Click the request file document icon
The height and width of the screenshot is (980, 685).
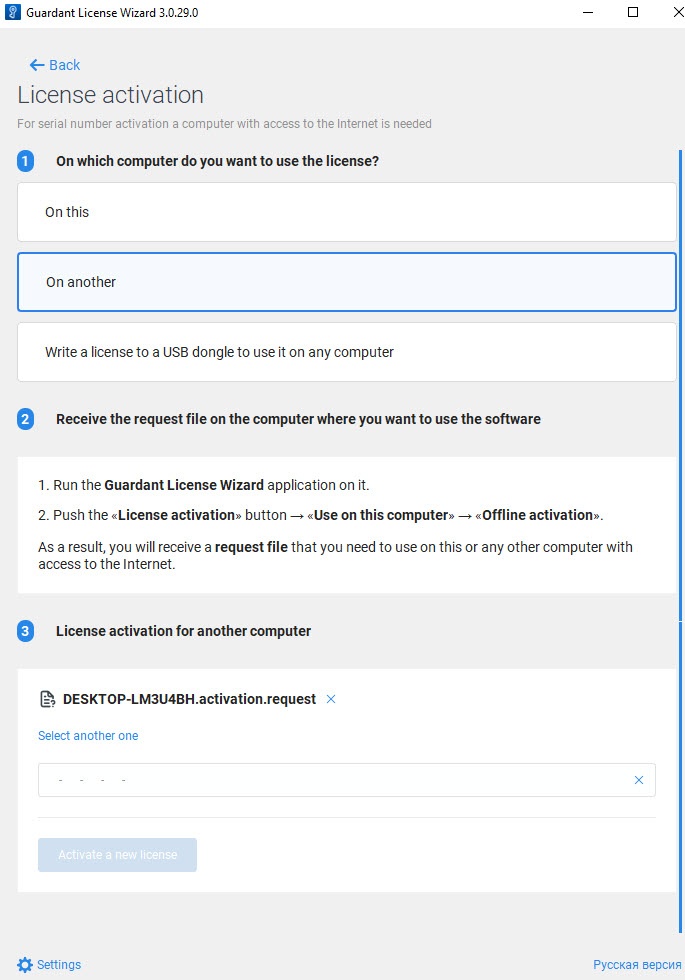(x=47, y=699)
